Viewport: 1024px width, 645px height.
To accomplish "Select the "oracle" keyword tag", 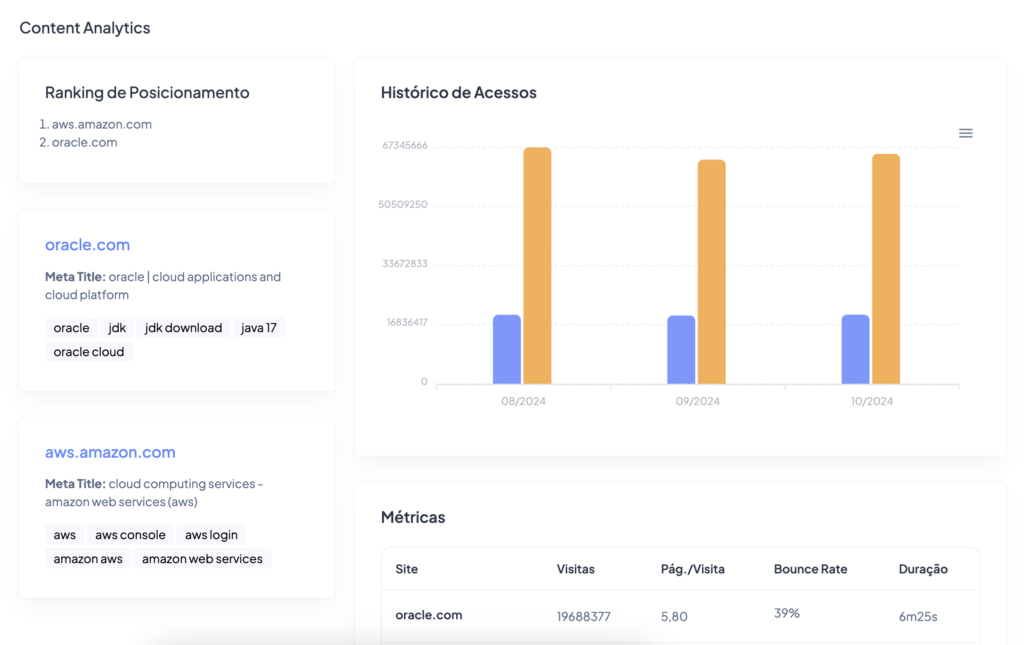I will (71, 327).
